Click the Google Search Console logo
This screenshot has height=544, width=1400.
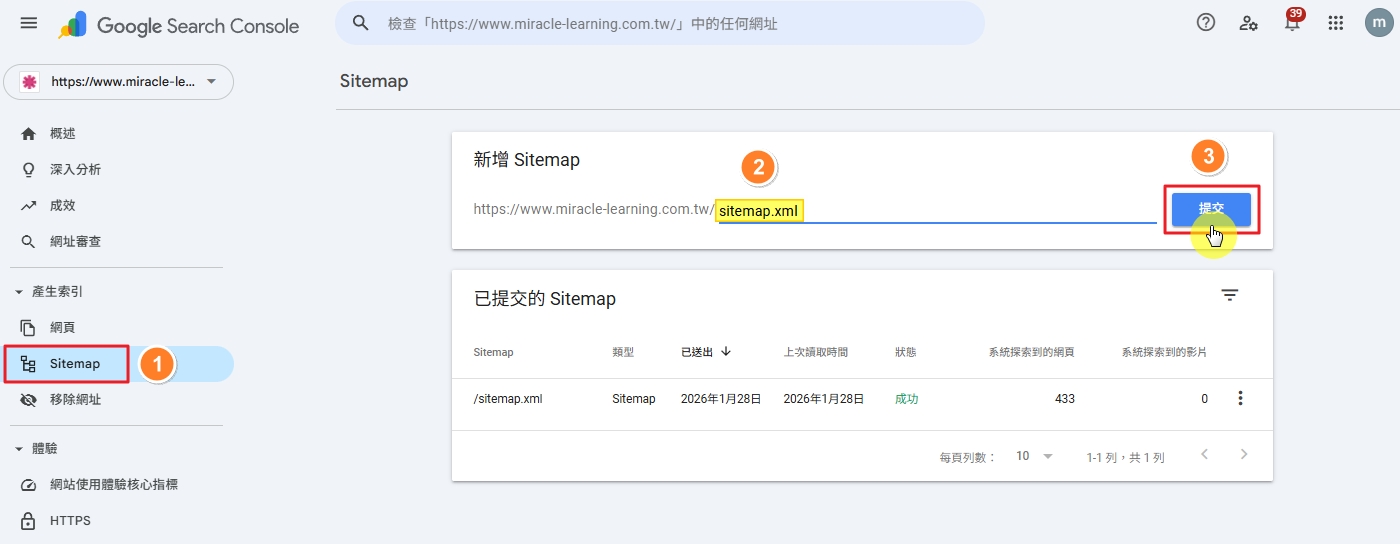[x=178, y=25]
